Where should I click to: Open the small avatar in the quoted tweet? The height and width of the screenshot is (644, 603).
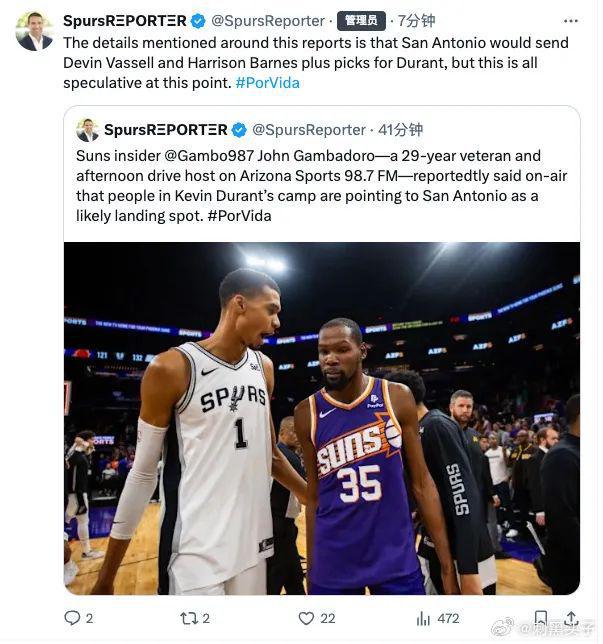(x=87, y=130)
